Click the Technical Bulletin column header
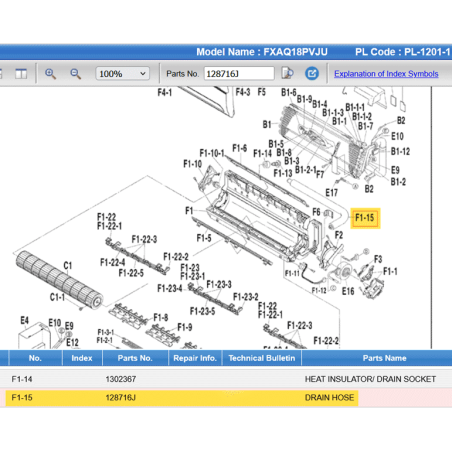The height and width of the screenshot is (452, 452). 262,358
